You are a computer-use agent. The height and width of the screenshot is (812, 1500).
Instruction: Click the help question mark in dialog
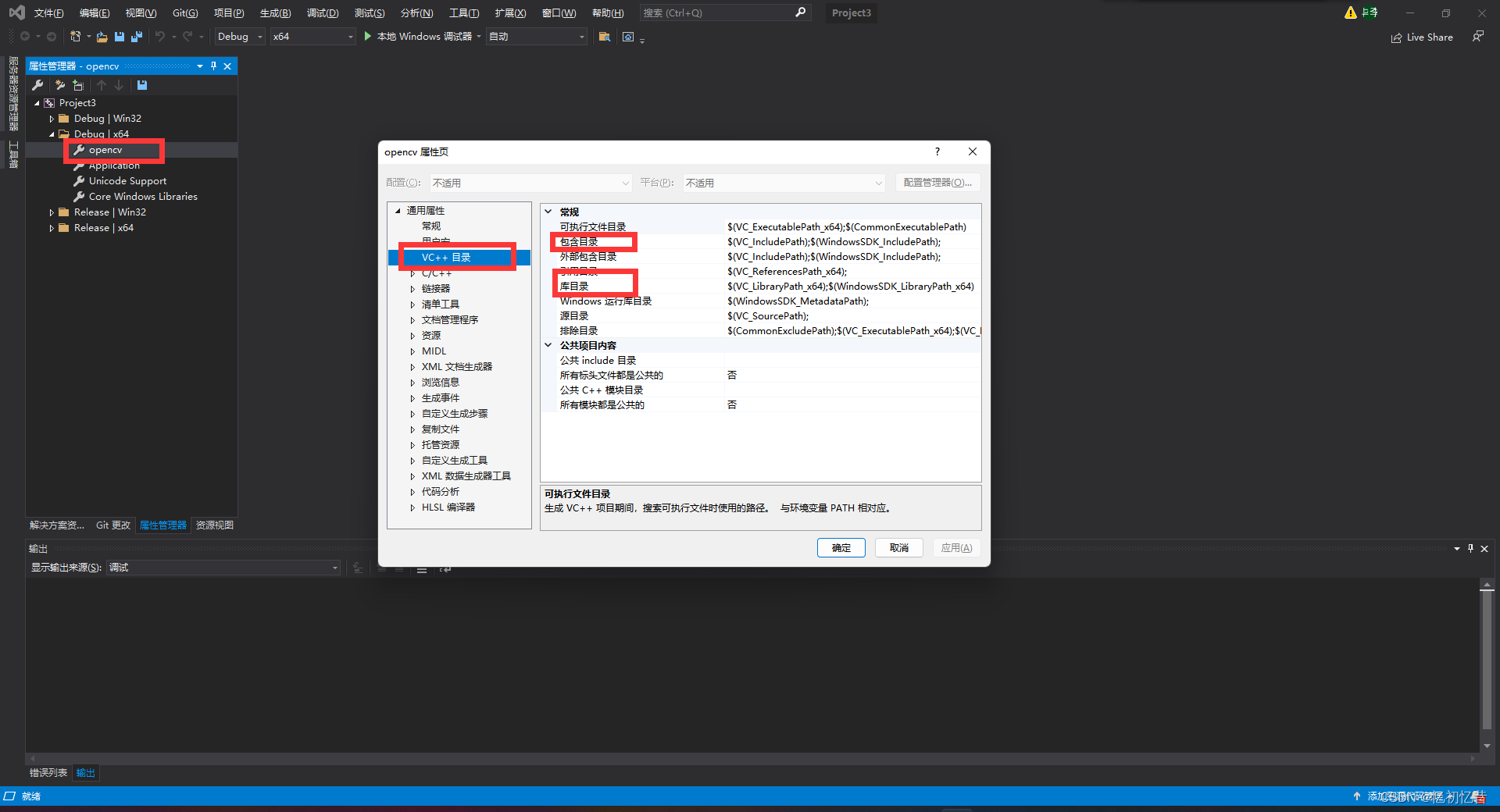click(937, 151)
